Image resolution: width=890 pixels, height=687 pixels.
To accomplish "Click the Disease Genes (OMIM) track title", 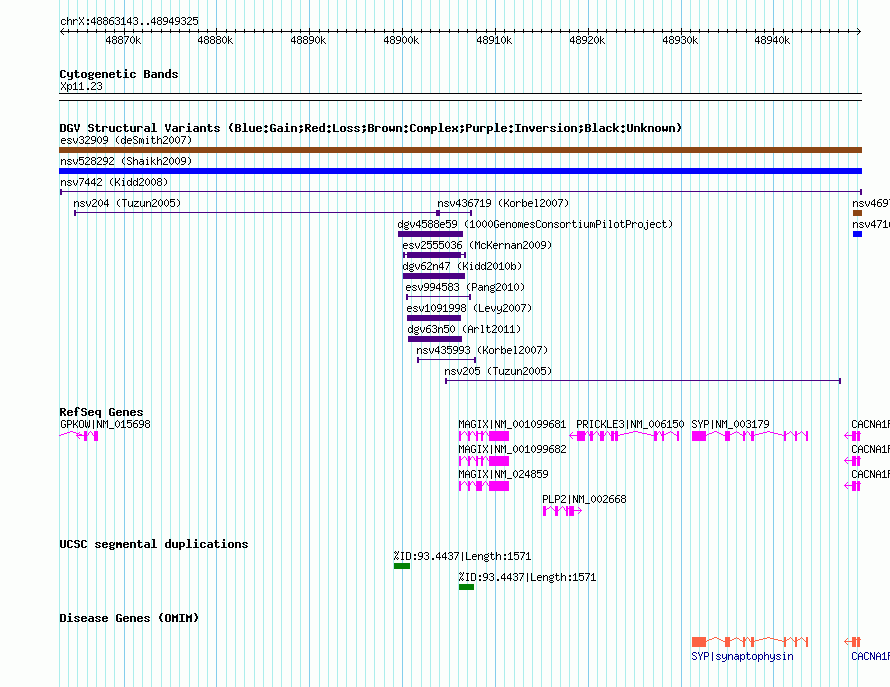I will 129,618.
